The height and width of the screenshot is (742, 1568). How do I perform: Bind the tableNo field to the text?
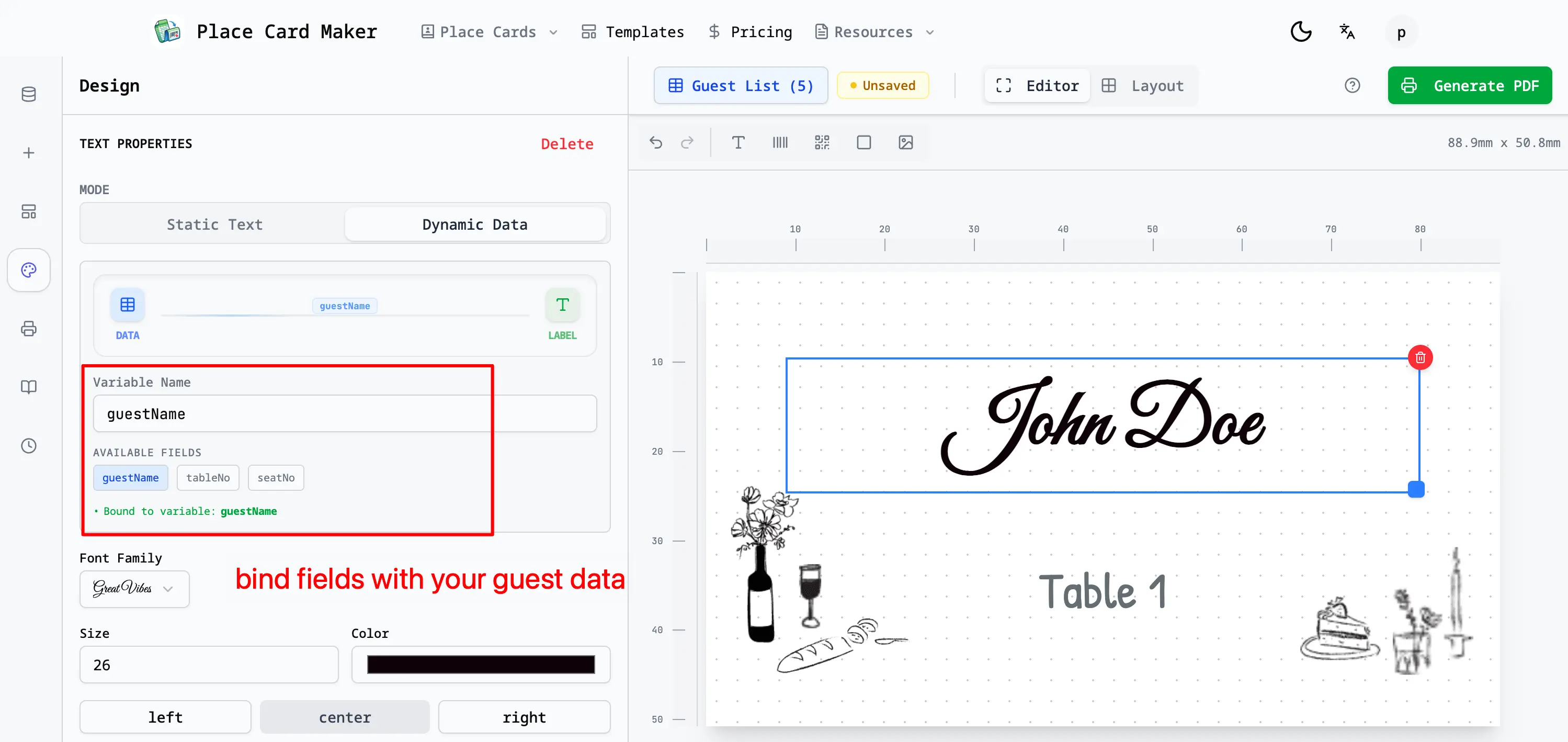click(x=208, y=478)
